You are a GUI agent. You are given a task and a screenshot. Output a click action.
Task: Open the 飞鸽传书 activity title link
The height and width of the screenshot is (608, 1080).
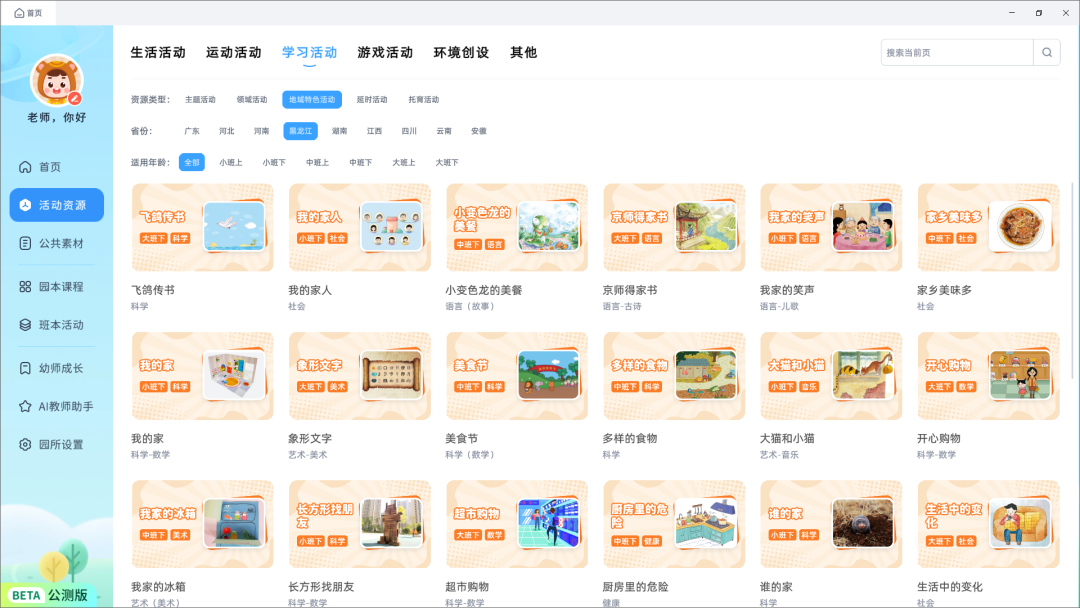click(x=153, y=290)
